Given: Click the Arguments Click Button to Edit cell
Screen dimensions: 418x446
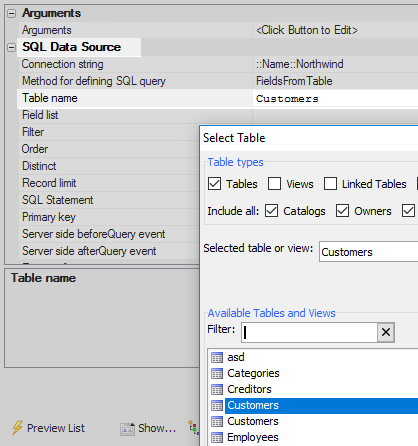Looking at the screenshot, I should pos(335,30).
